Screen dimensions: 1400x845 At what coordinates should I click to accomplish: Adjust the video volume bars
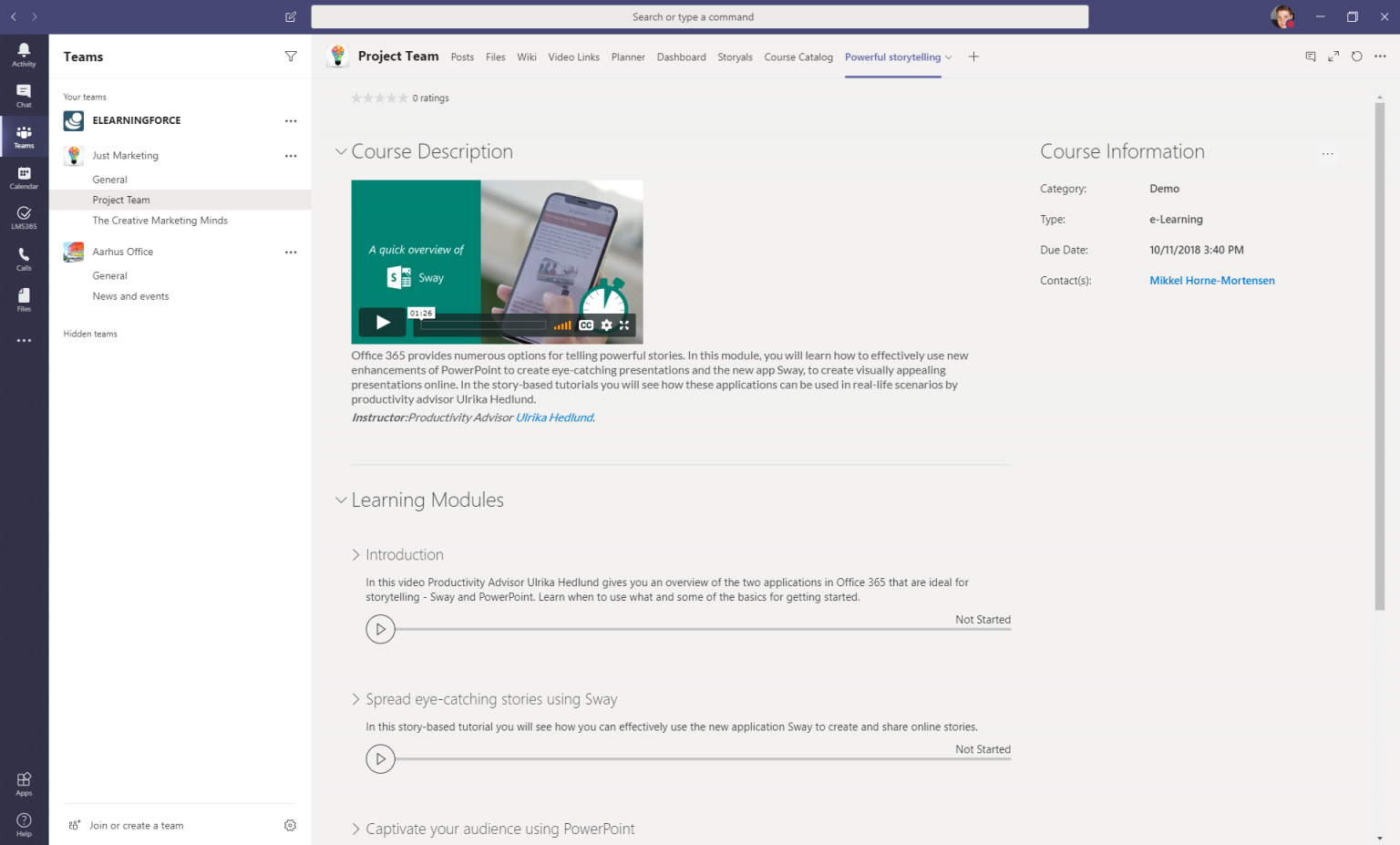[562, 325]
